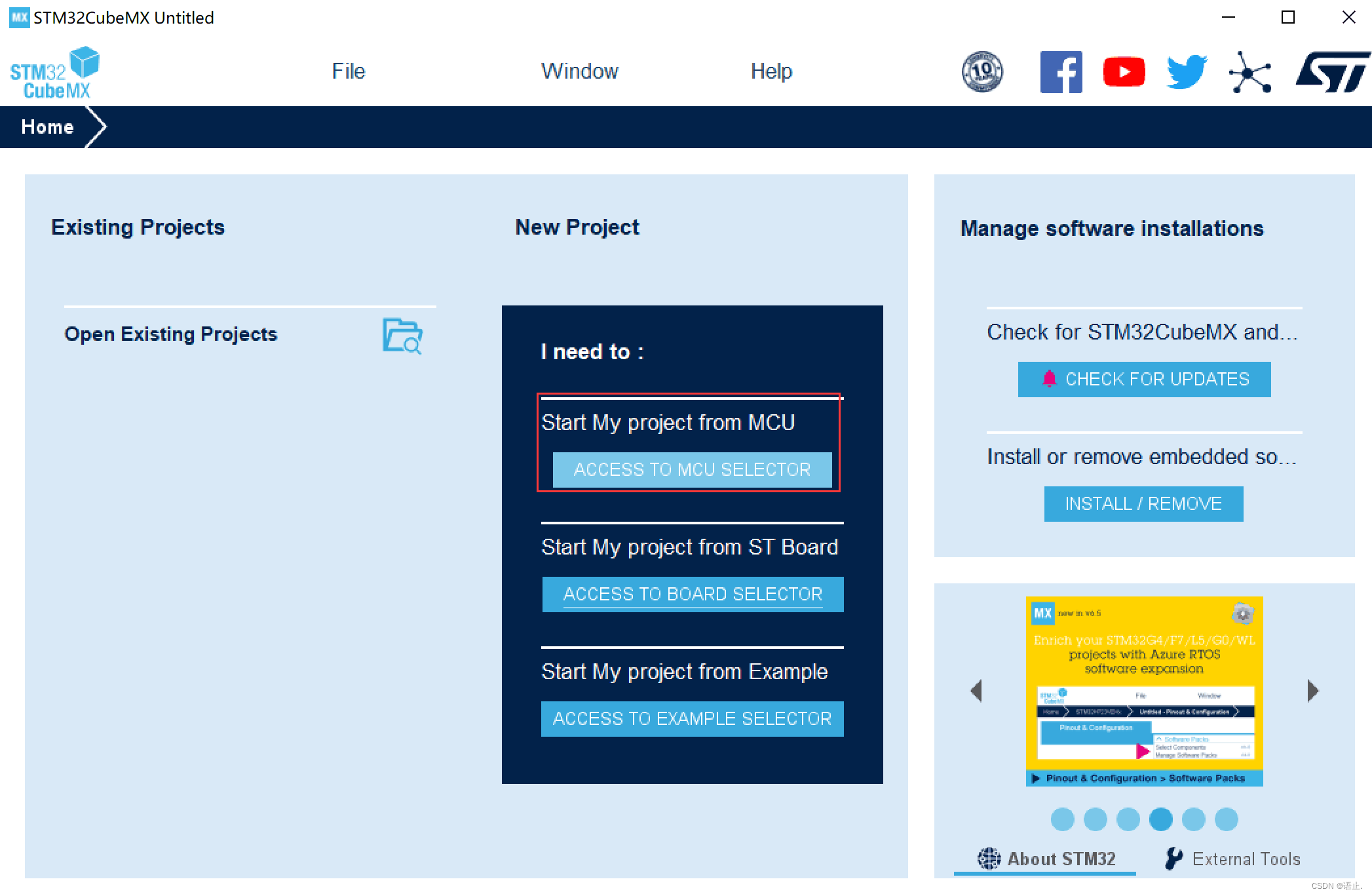
Task: Click the 'Existing Projects' heading
Action: pos(138,227)
